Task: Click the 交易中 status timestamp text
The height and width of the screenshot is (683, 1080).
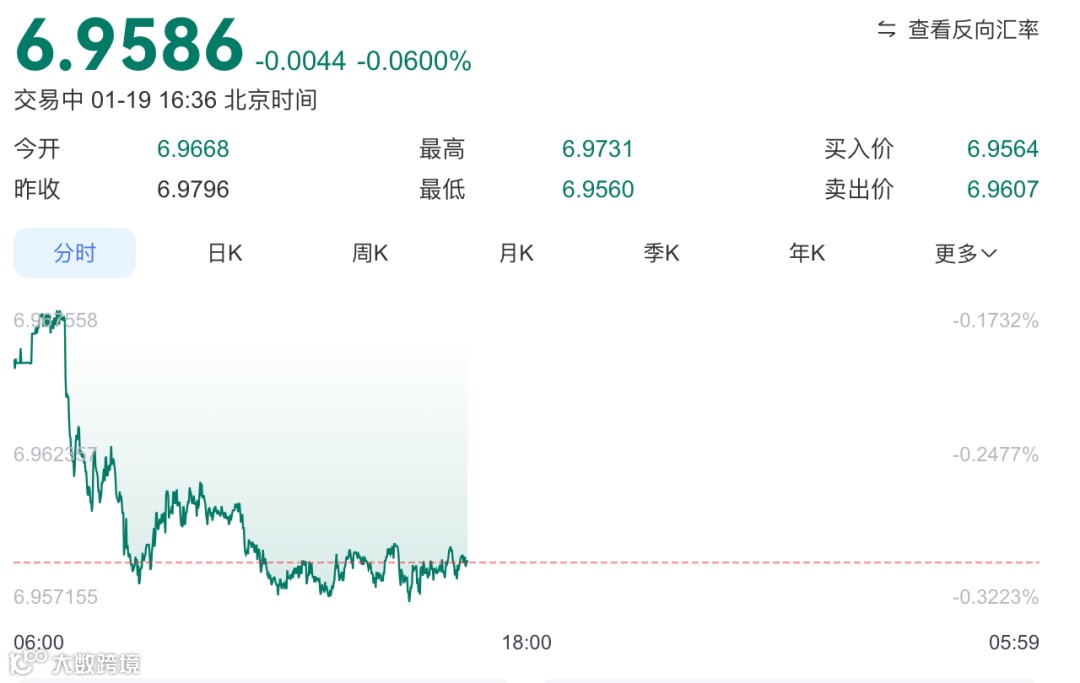Action: click(165, 100)
